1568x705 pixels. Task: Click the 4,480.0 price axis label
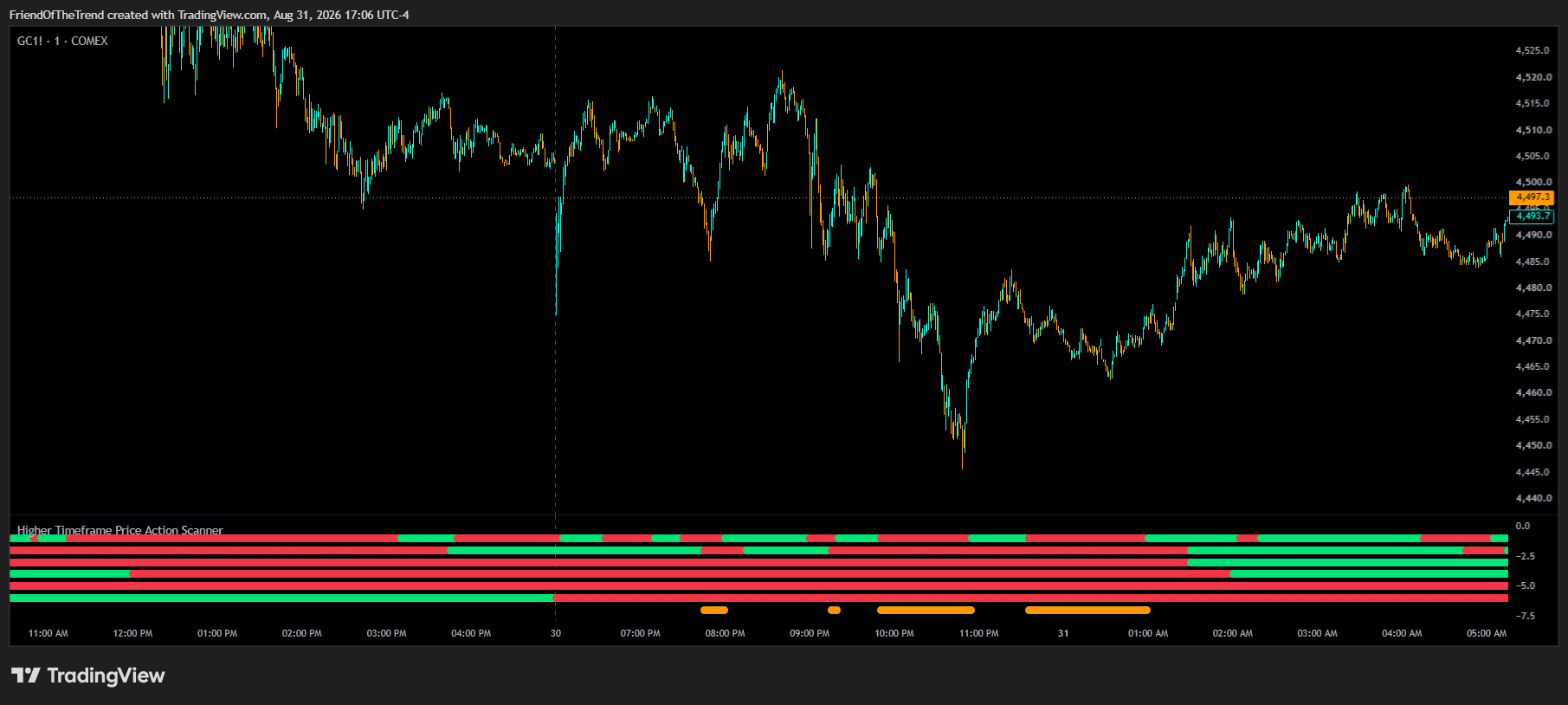(x=1533, y=288)
